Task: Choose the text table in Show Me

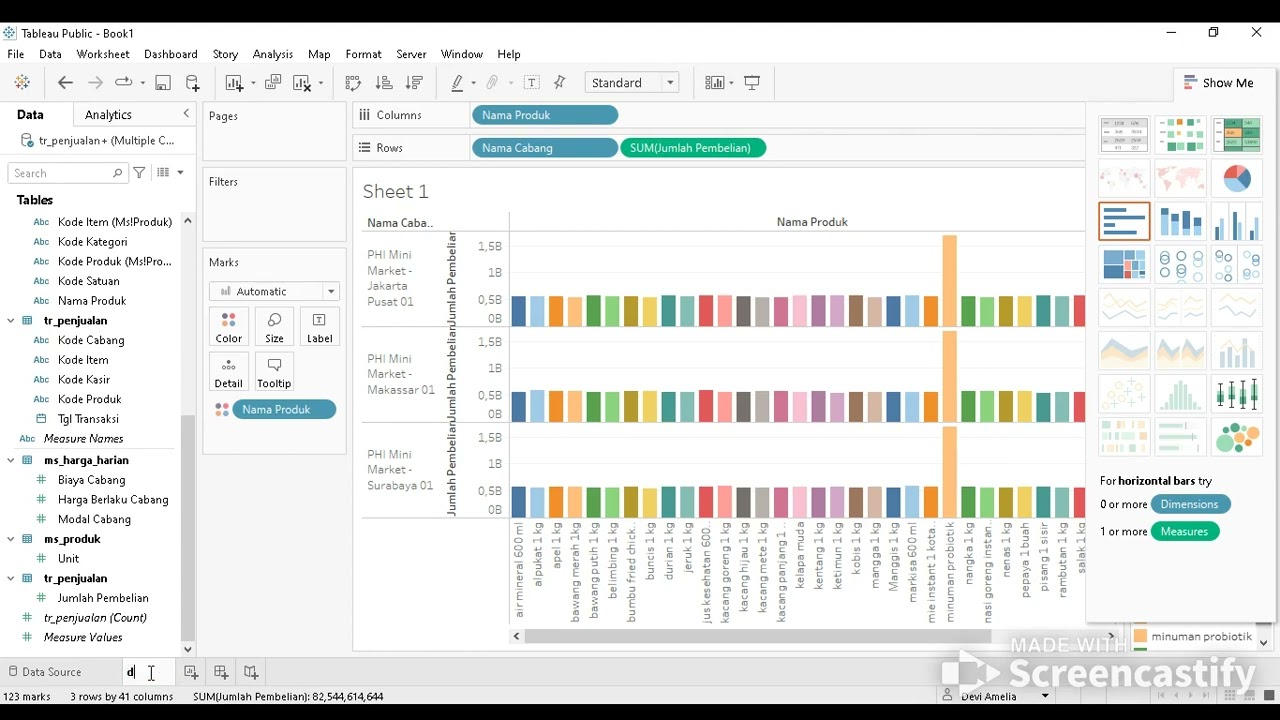Action: point(1124,134)
